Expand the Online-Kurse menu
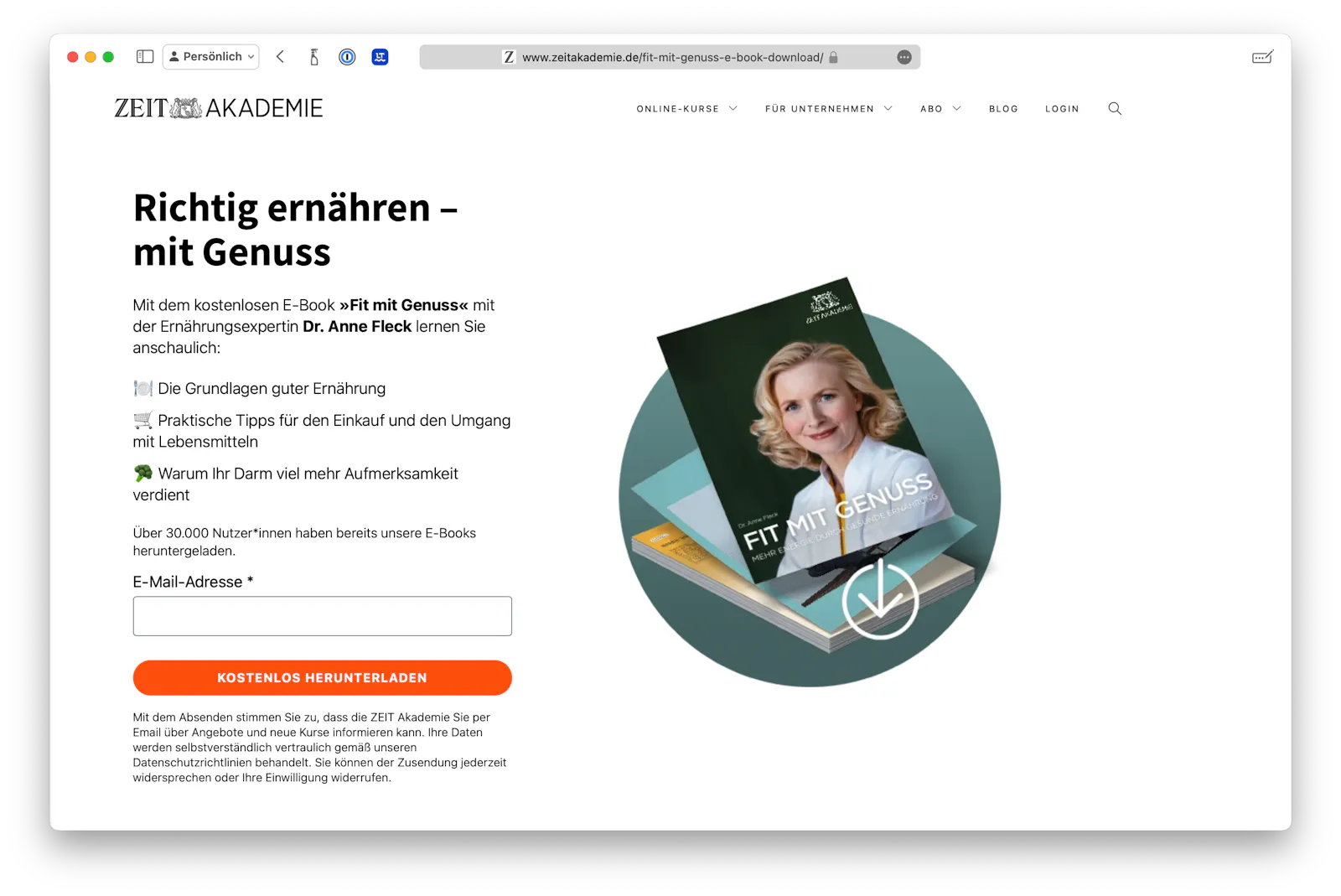This screenshot has height=896, width=1341. pyautogui.click(x=686, y=109)
